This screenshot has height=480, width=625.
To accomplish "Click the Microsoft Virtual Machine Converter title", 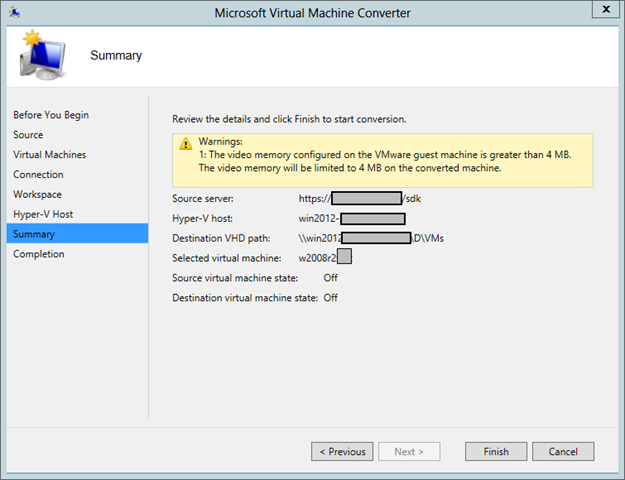I will (x=312, y=13).
